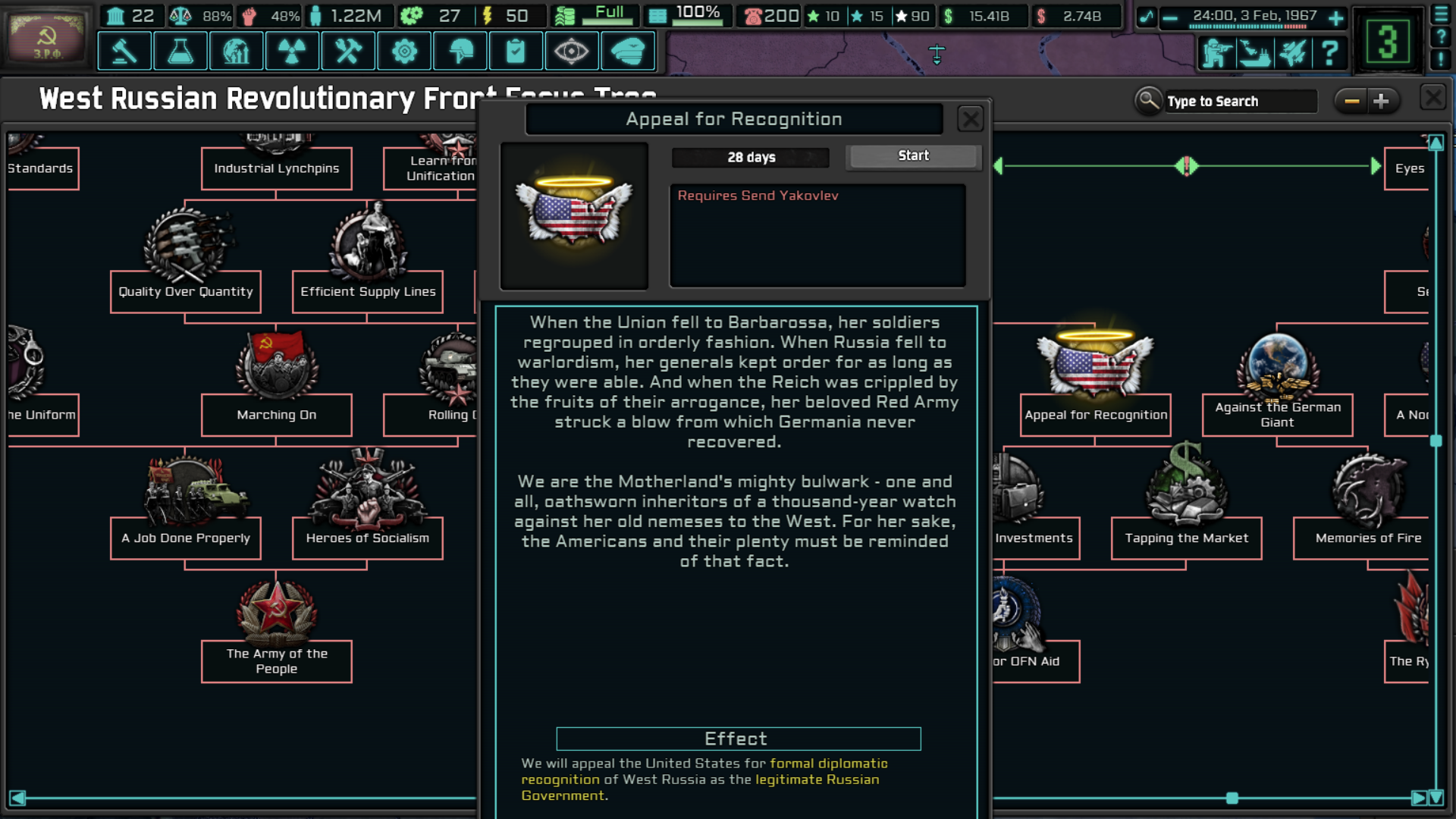Decrease game speed with minus button
Viewport: 1456px width, 819px height.
click(1170, 18)
